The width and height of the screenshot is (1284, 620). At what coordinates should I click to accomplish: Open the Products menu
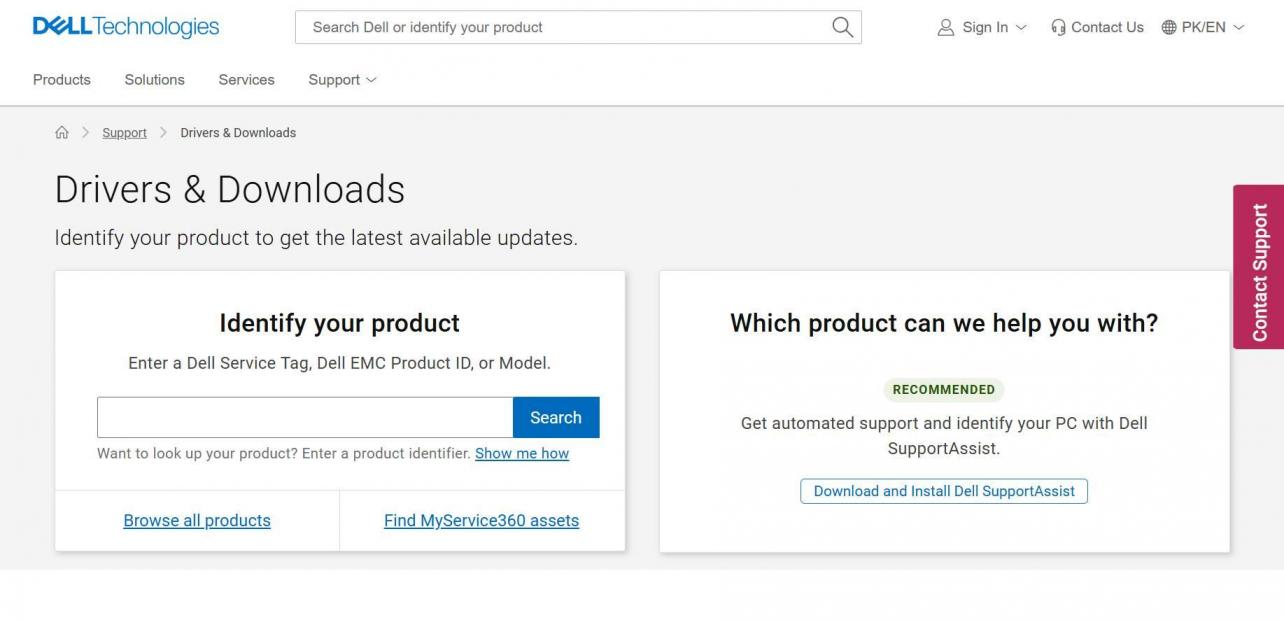[62, 80]
